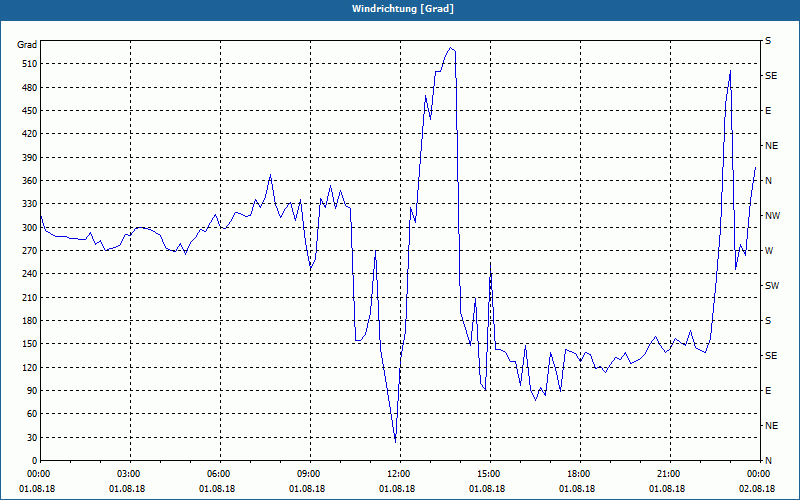800x500 pixels.
Task: Click the y-axis value 210
Action: point(30,297)
